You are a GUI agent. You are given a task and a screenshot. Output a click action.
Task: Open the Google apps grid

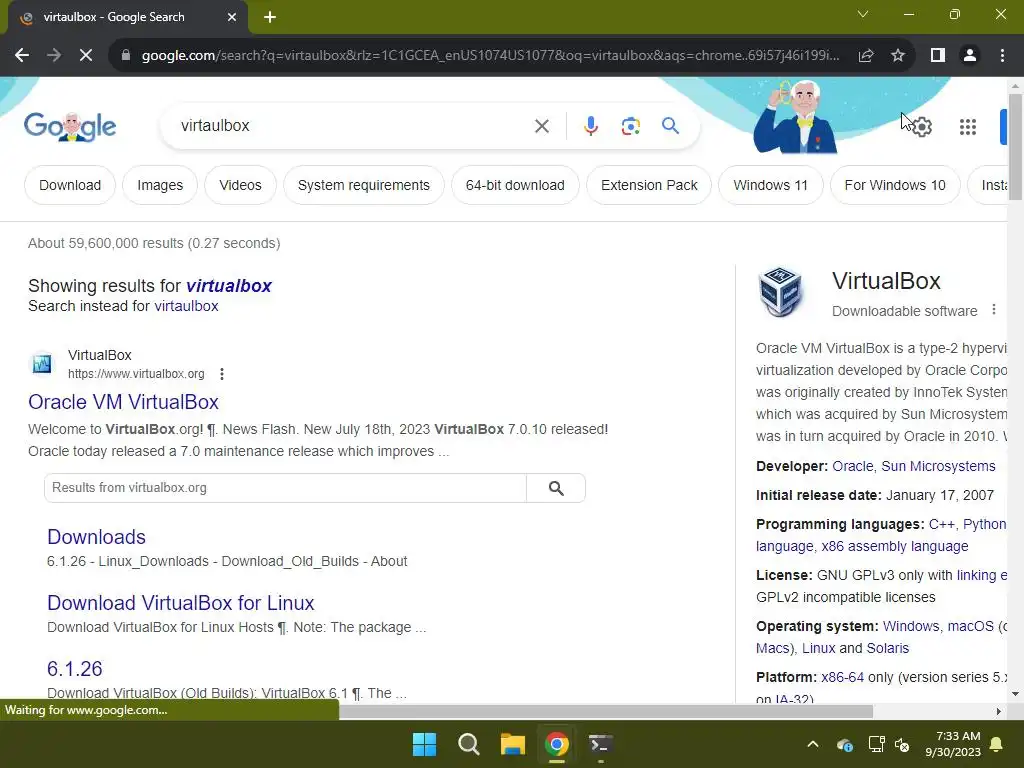[x=968, y=127]
